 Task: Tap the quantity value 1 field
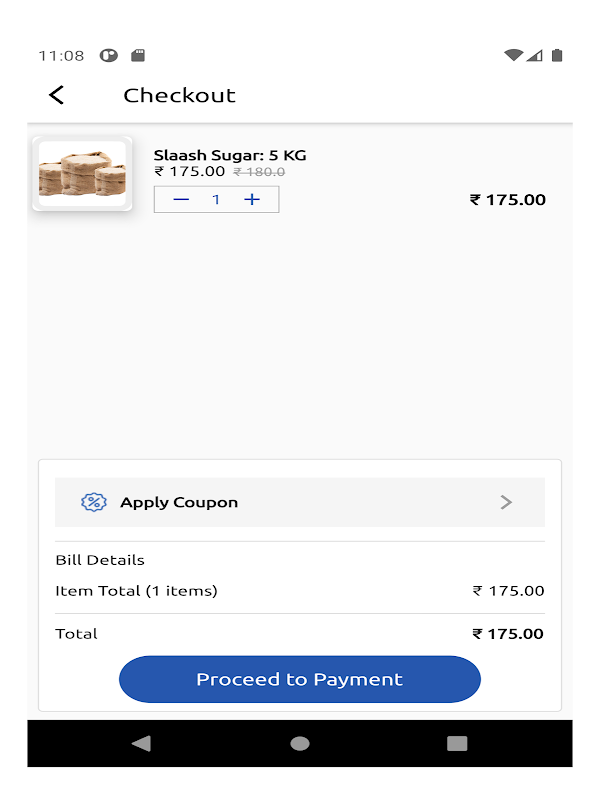[x=216, y=200]
